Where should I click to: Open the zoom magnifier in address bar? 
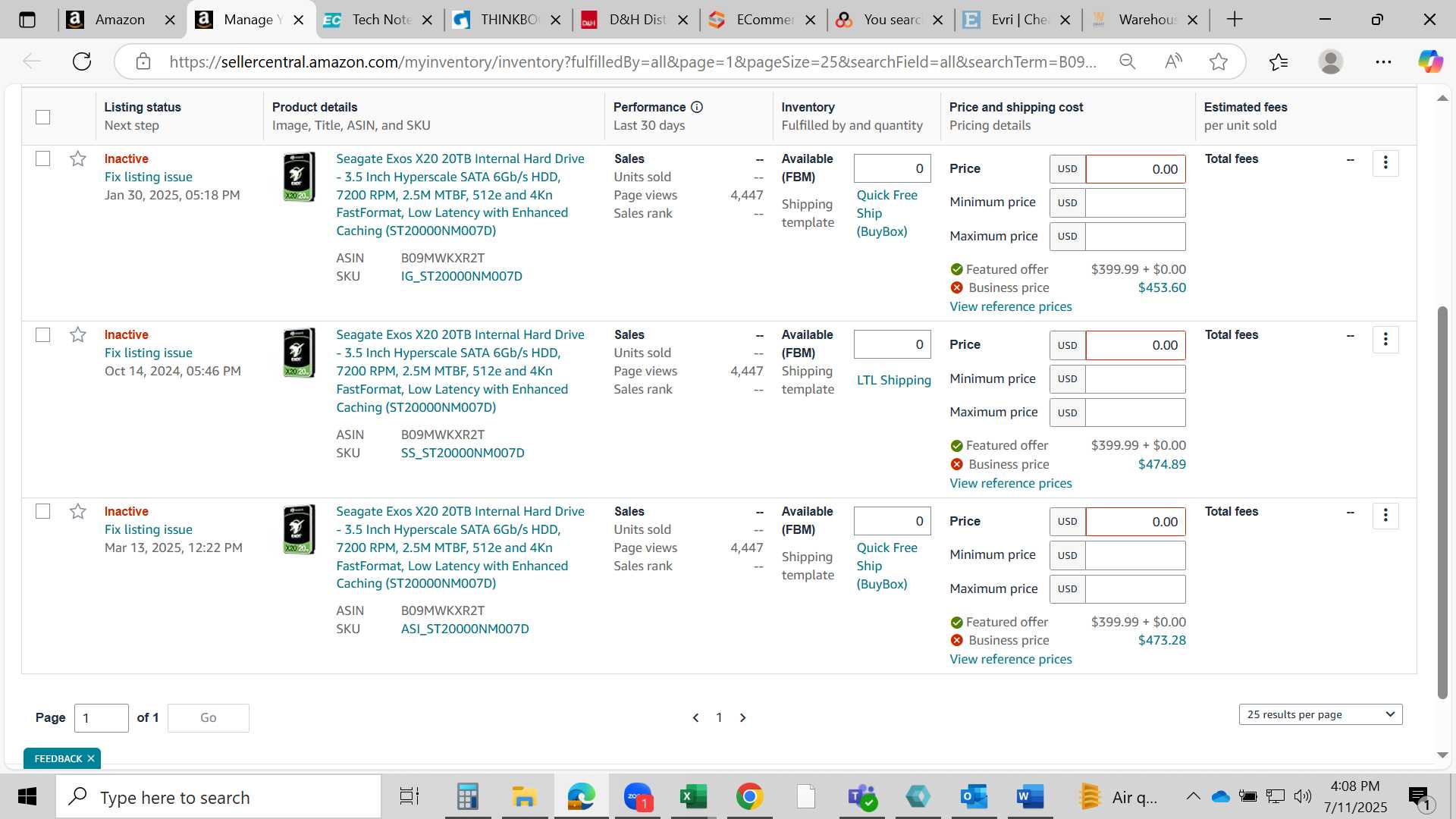pos(1128,61)
